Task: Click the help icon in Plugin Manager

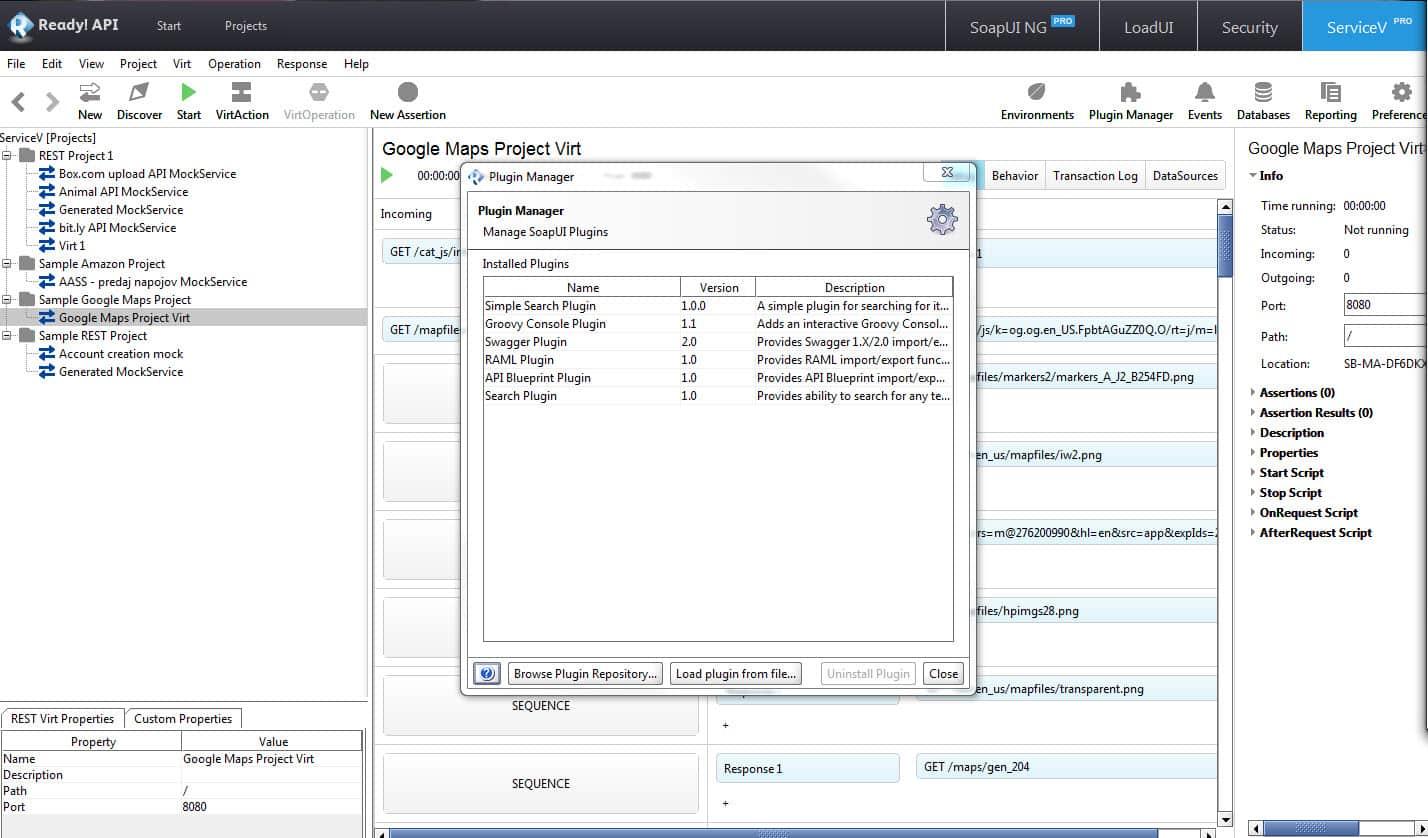Action: click(x=487, y=674)
